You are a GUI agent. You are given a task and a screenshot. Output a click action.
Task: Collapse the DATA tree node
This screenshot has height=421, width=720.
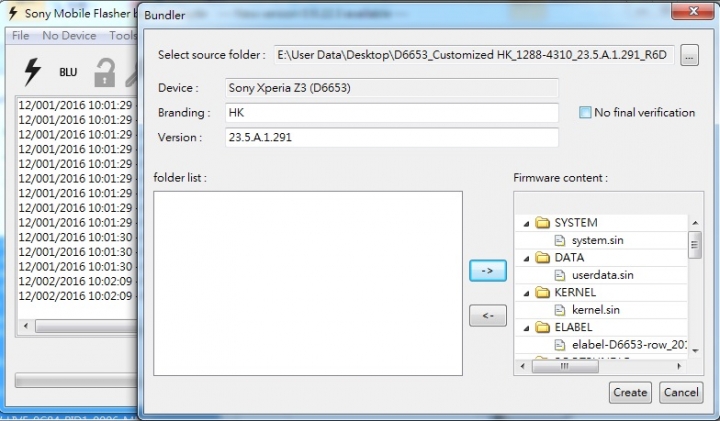[526, 258]
